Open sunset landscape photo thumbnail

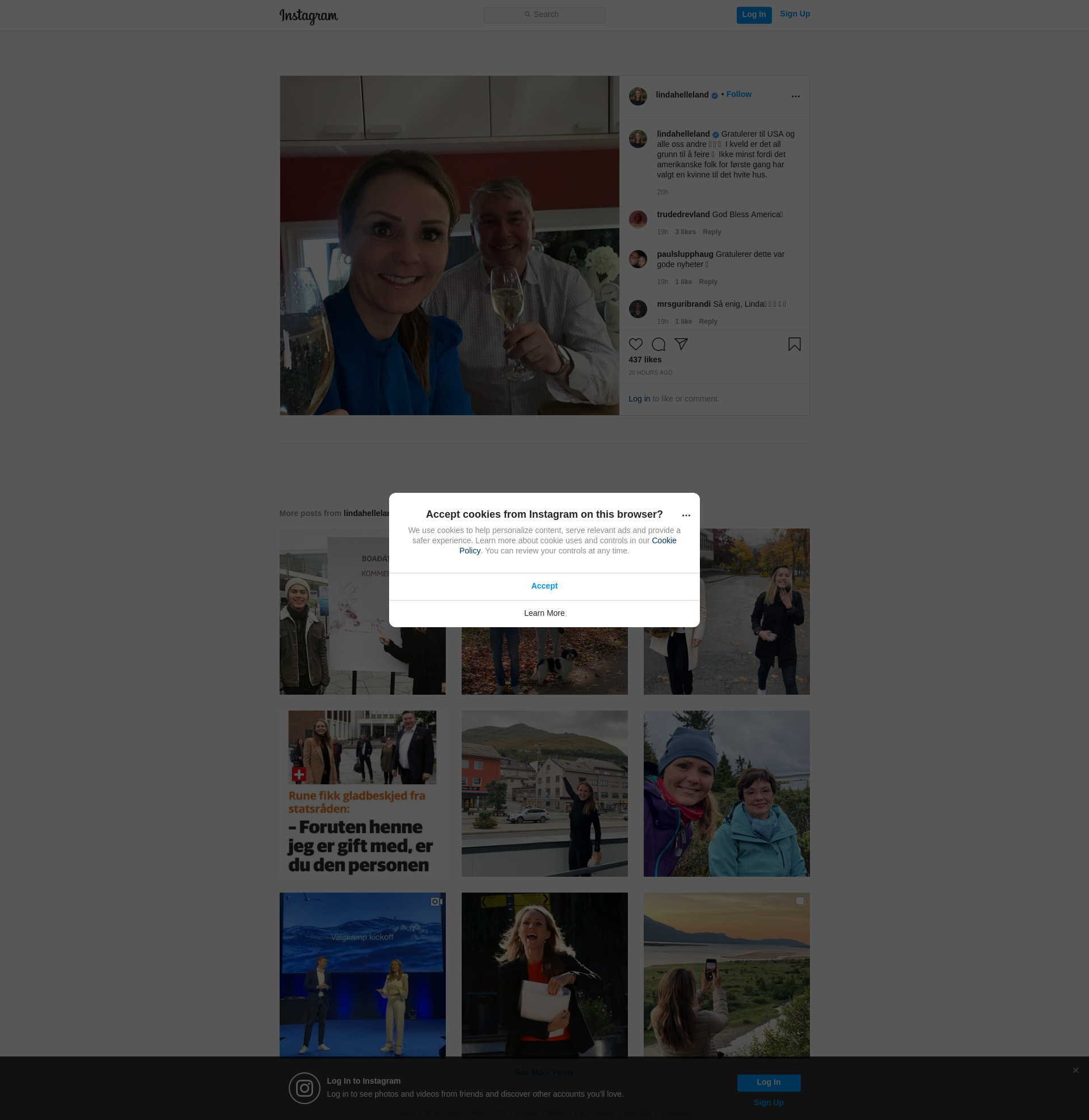pyautogui.click(x=727, y=975)
